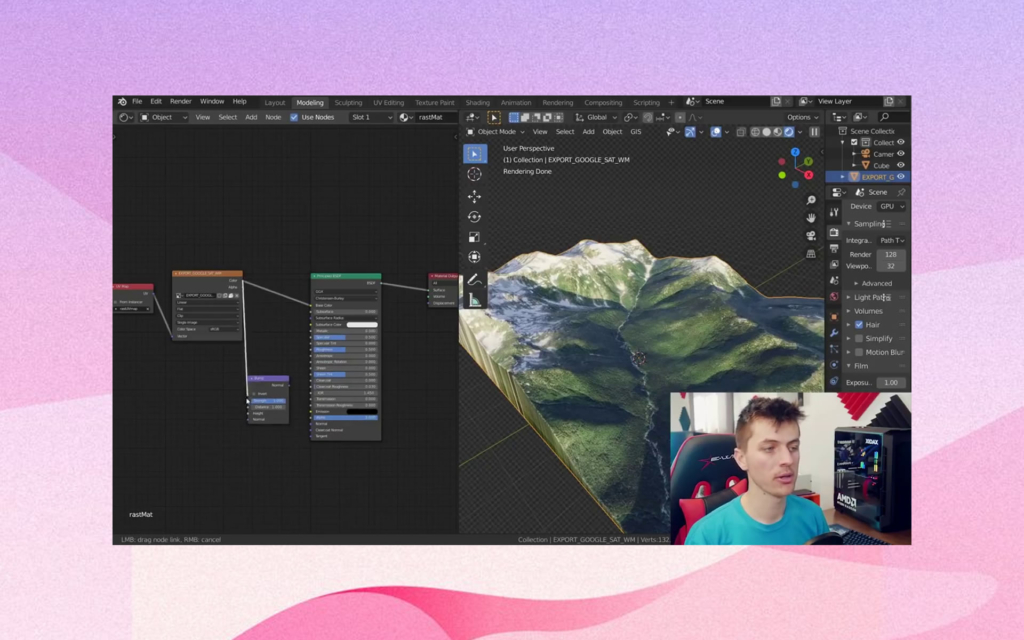Select the Scale tool

(x=474, y=237)
